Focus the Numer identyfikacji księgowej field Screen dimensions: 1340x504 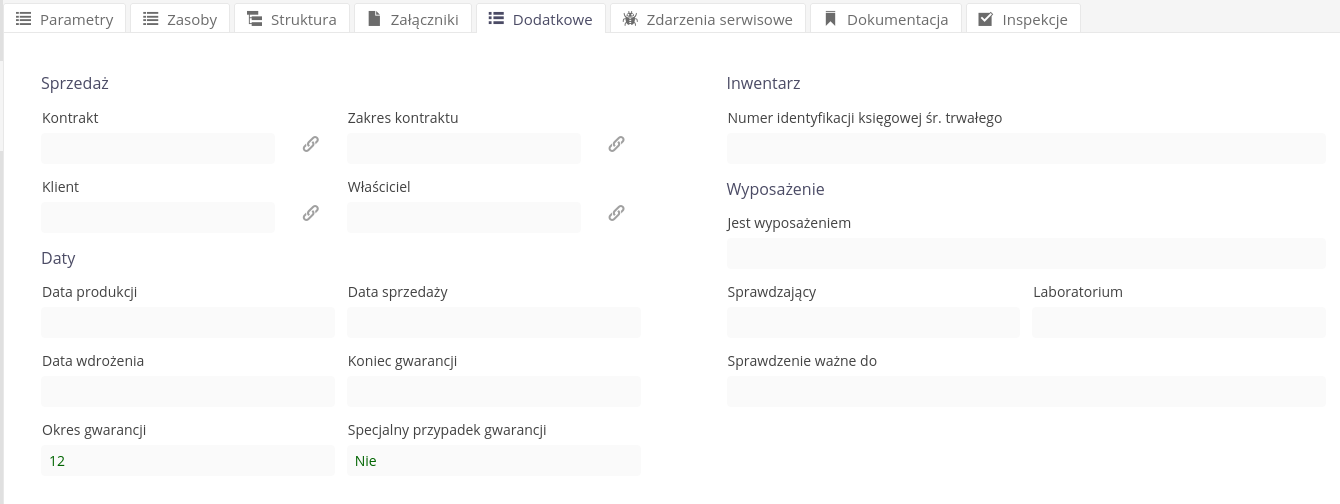(1026, 148)
